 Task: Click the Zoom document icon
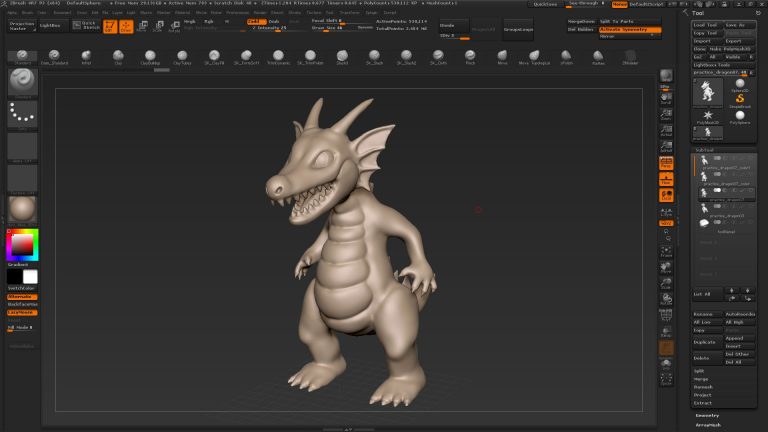click(666, 115)
